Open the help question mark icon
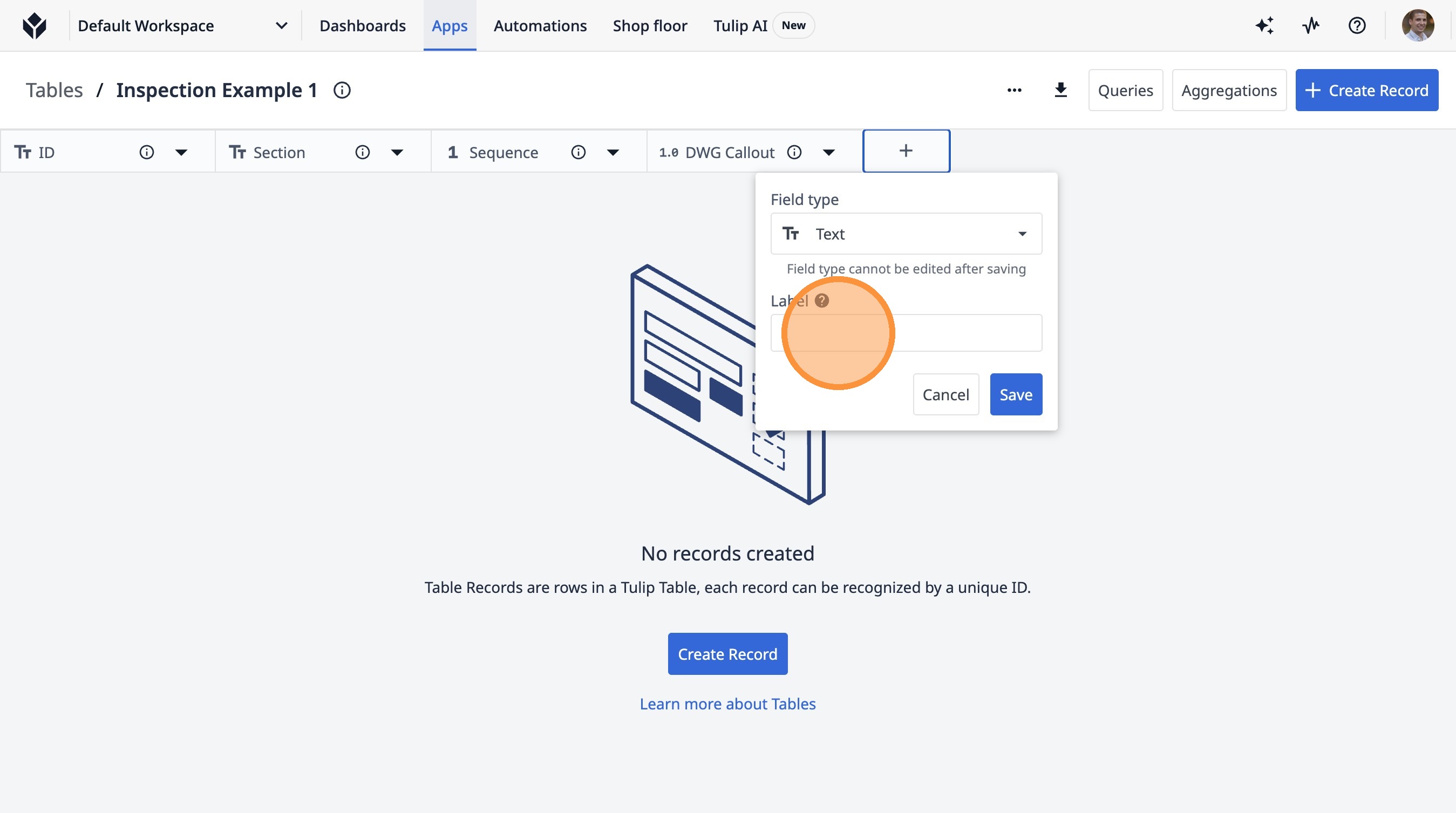Screen dimensions: 1456x813 [x=1357, y=26]
